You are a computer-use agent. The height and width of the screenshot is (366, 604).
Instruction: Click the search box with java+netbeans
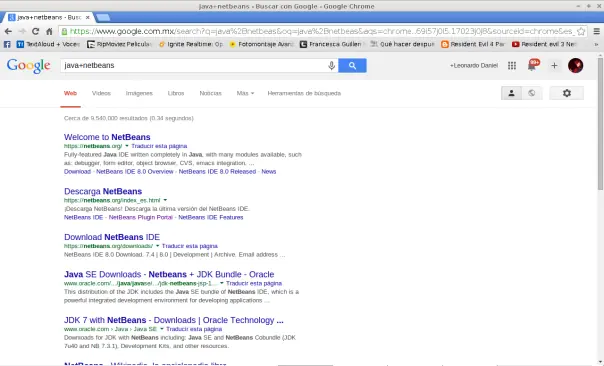coord(193,65)
